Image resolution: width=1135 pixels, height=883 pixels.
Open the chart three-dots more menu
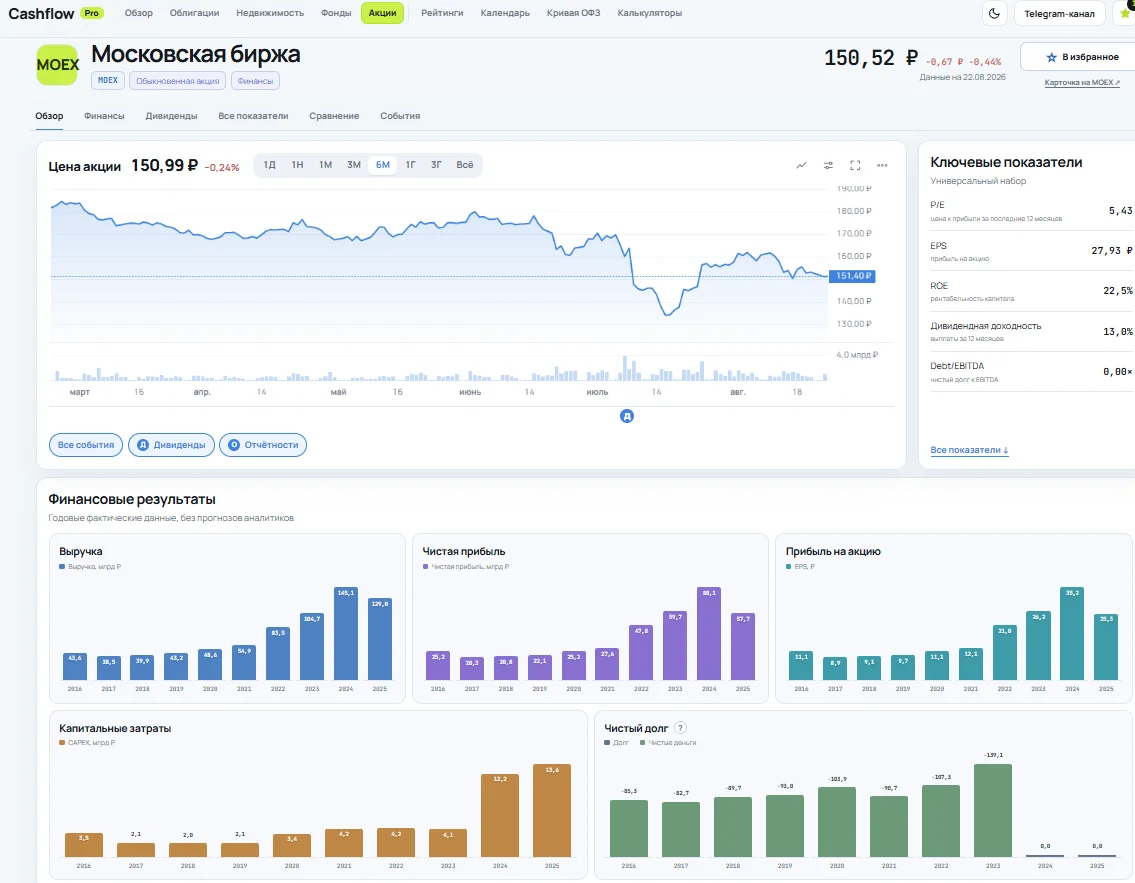pos(882,166)
